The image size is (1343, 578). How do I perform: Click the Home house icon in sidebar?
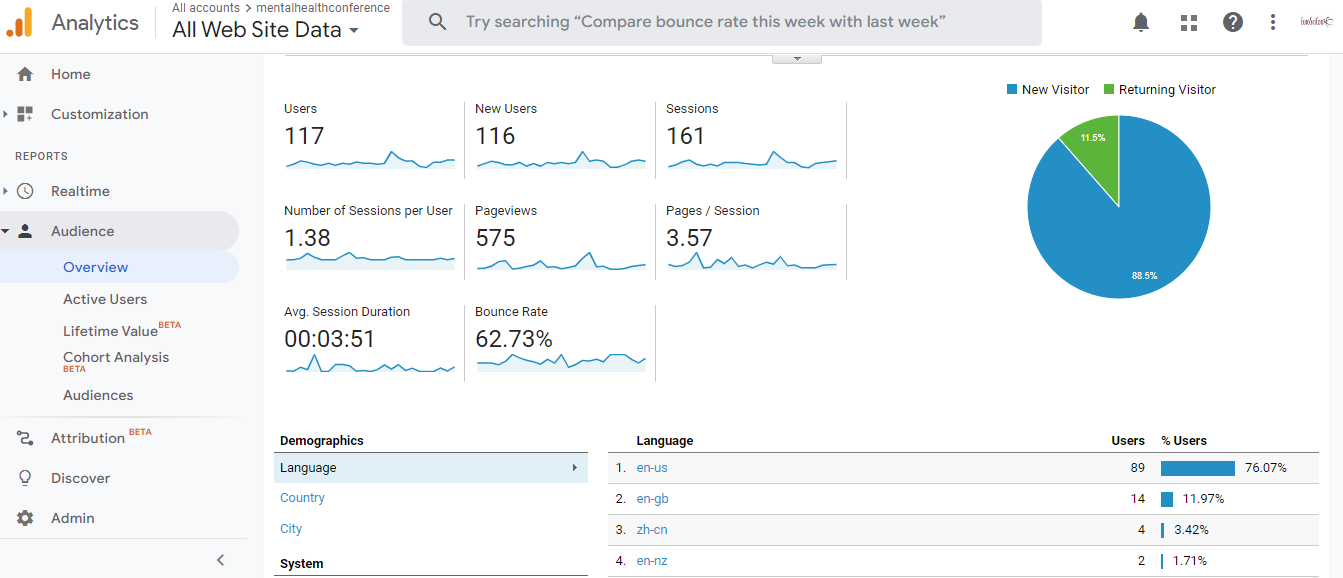tap(25, 74)
